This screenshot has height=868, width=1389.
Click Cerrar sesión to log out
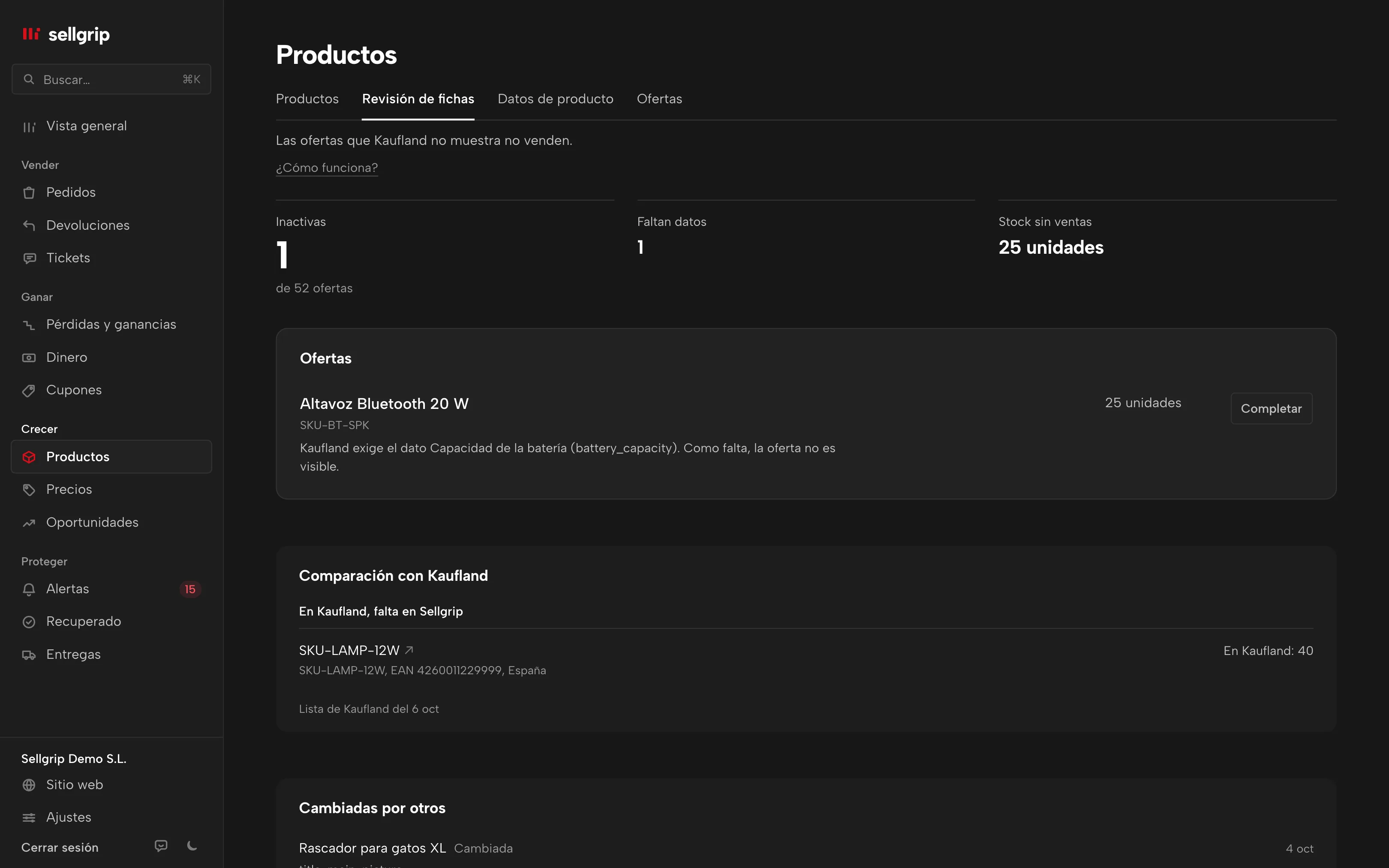click(x=60, y=847)
